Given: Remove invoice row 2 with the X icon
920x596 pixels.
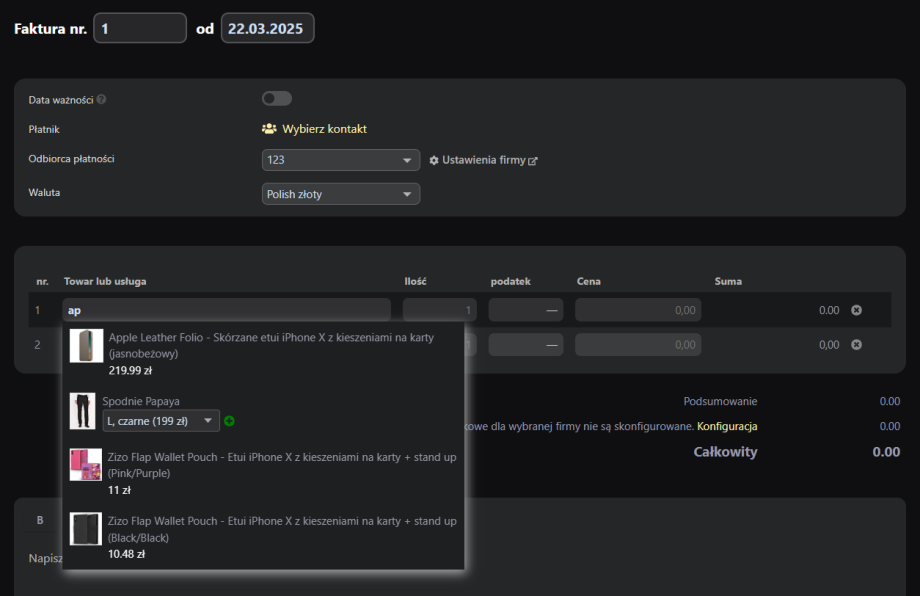Looking at the screenshot, I should click(x=856, y=345).
